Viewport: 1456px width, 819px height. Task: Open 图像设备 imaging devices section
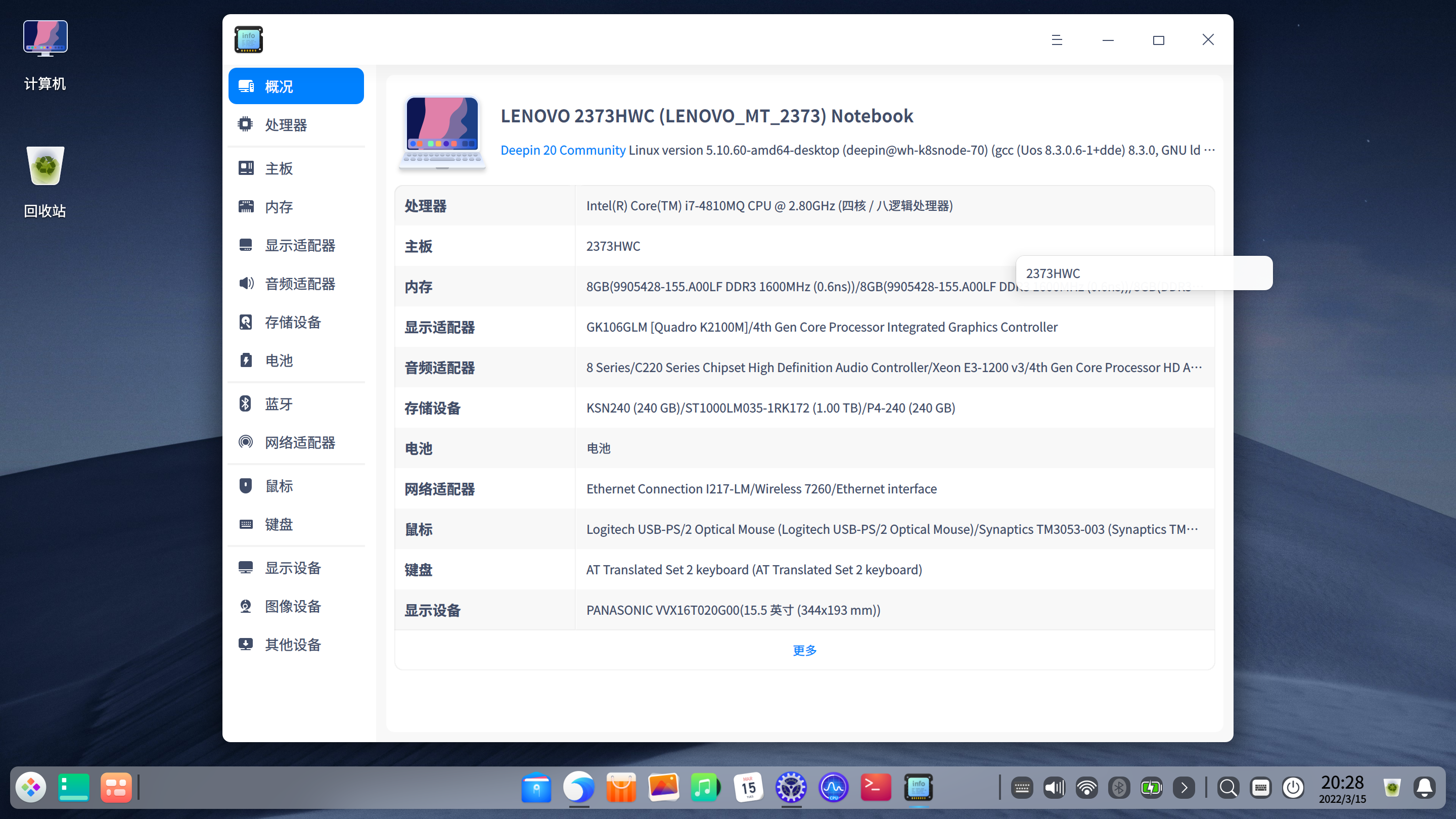pyautogui.click(x=292, y=605)
